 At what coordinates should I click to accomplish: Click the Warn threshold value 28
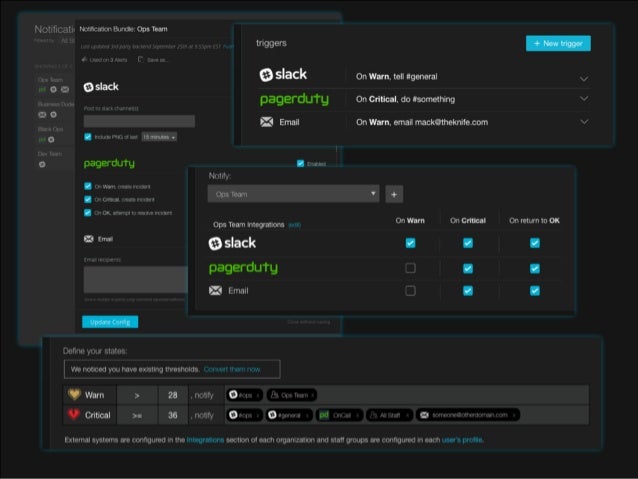[x=173, y=395]
